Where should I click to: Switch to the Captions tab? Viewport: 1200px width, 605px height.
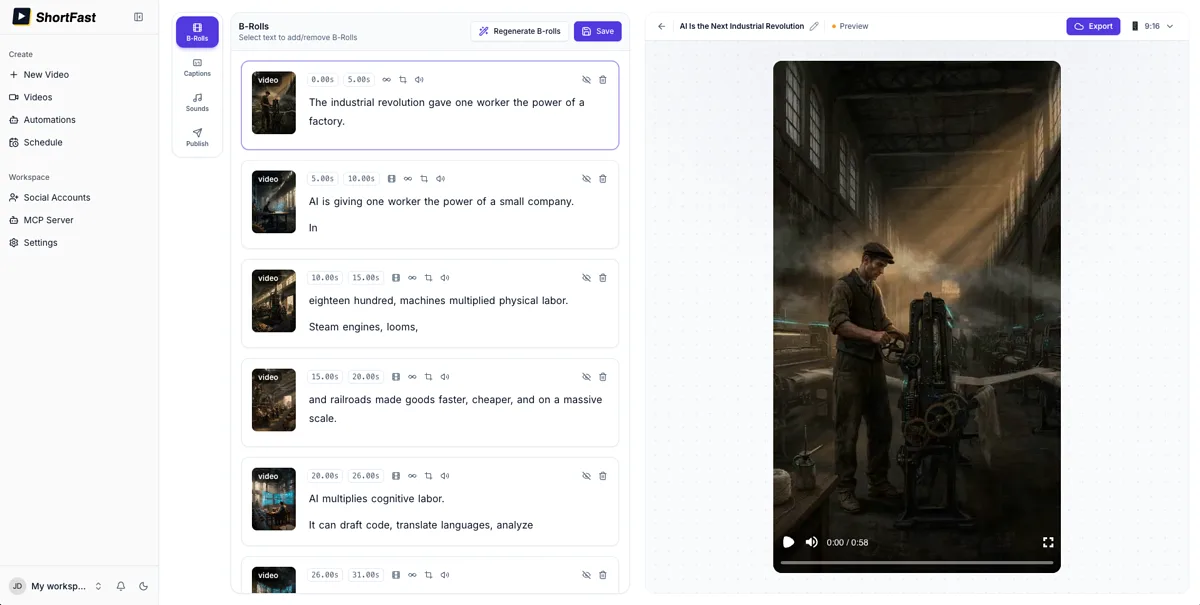pyautogui.click(x=197, y=67)
